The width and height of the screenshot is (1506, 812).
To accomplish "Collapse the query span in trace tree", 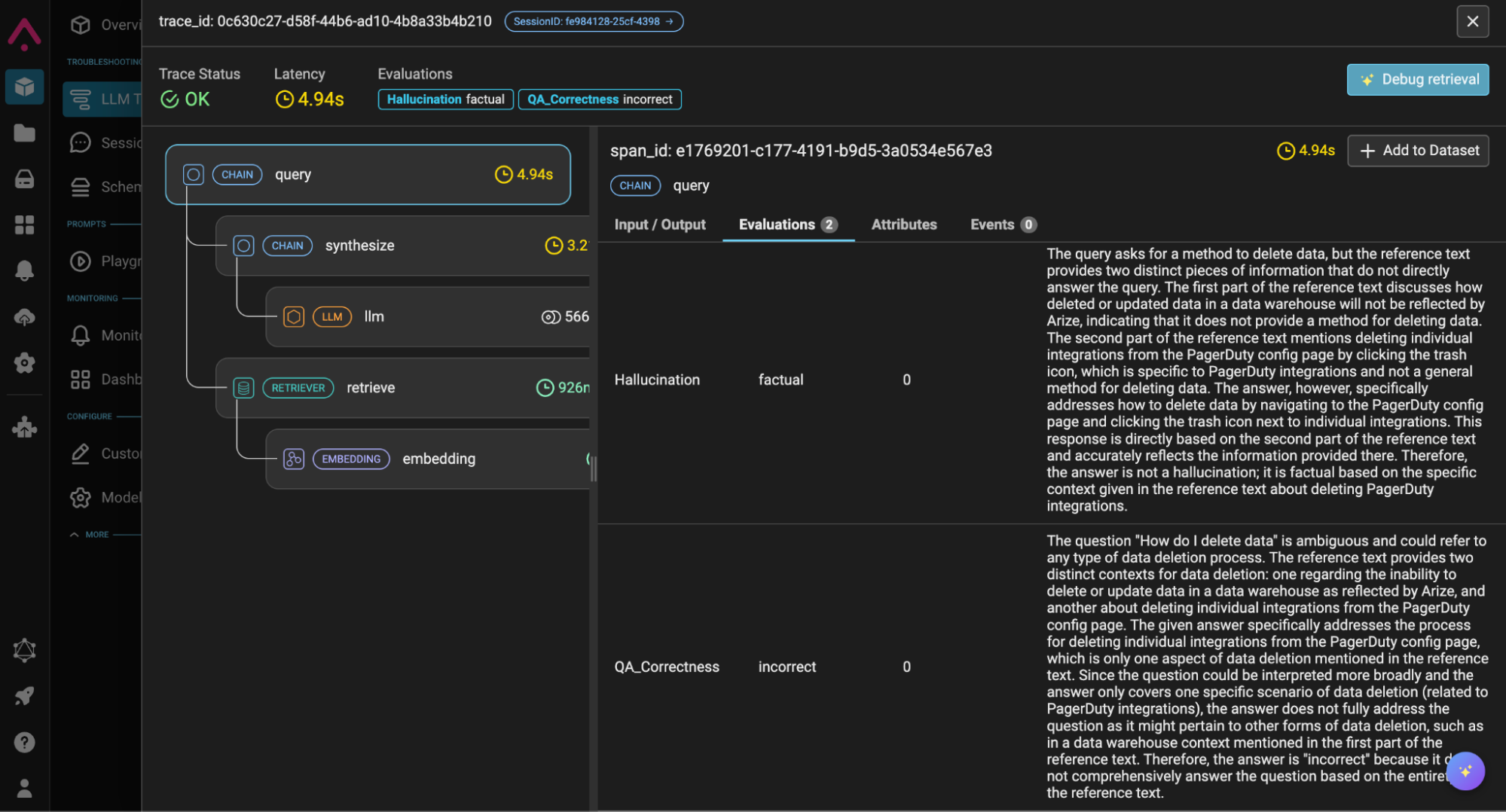I will point(194,174).
